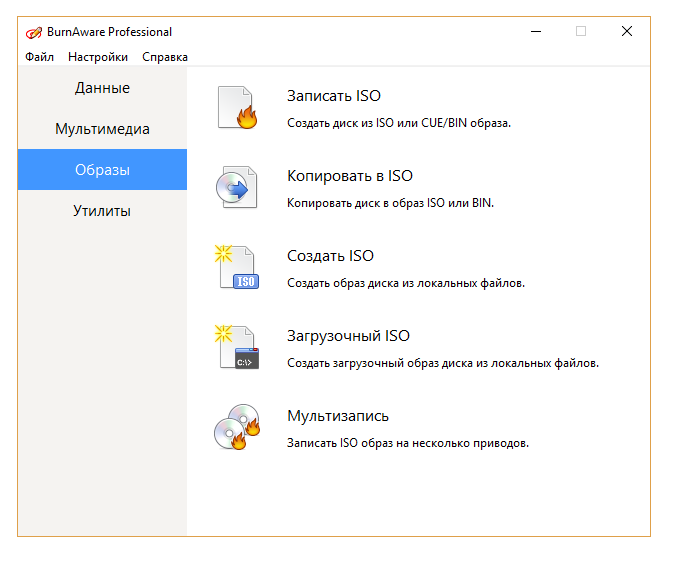Select the Образы category
Image resolution: width=677 pixels, height=561 pixels.
coord(102,170)
